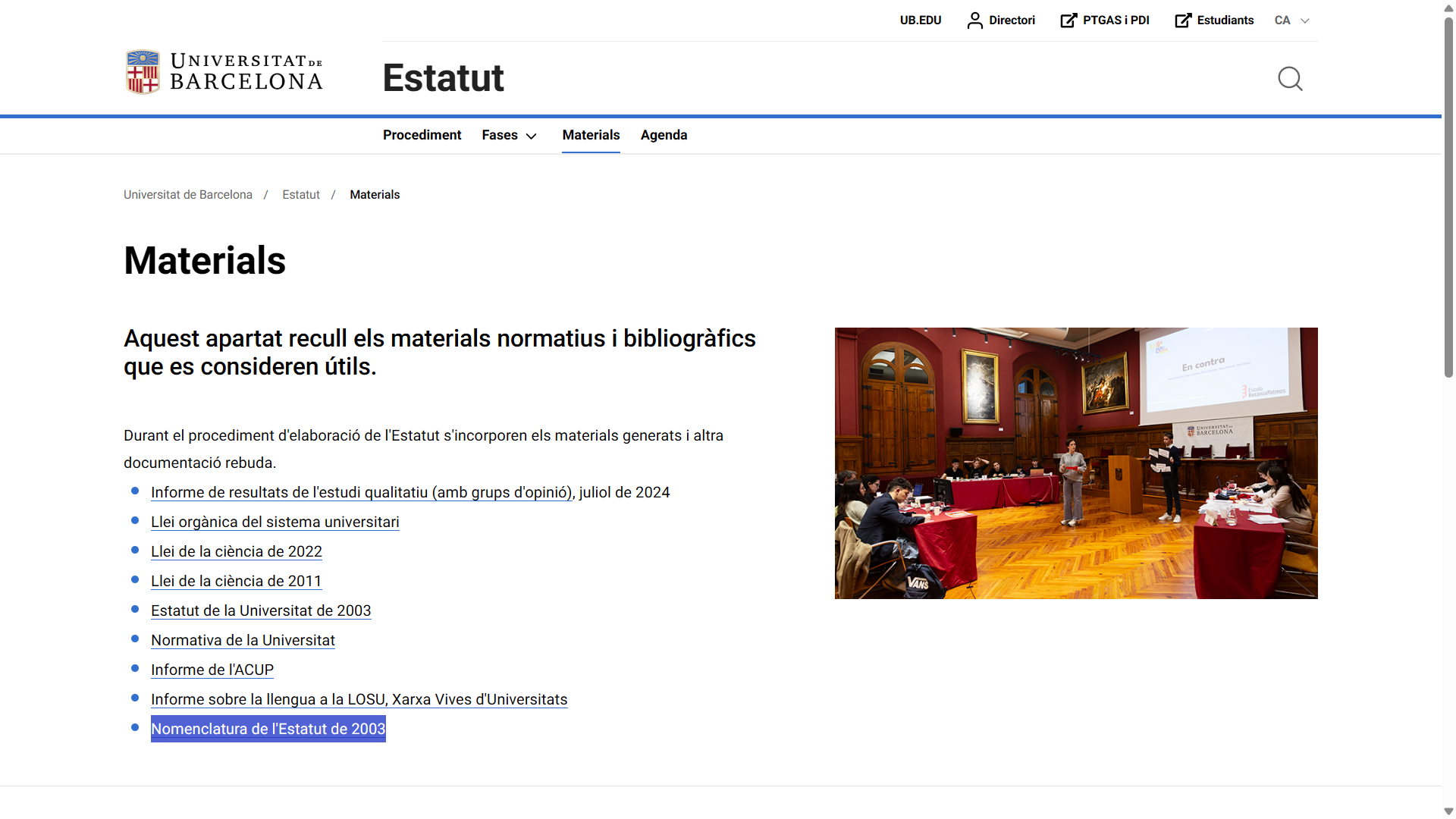Switch to the Procediment tab
This screenshot has width=1456, height=819.
pos(422,135)
